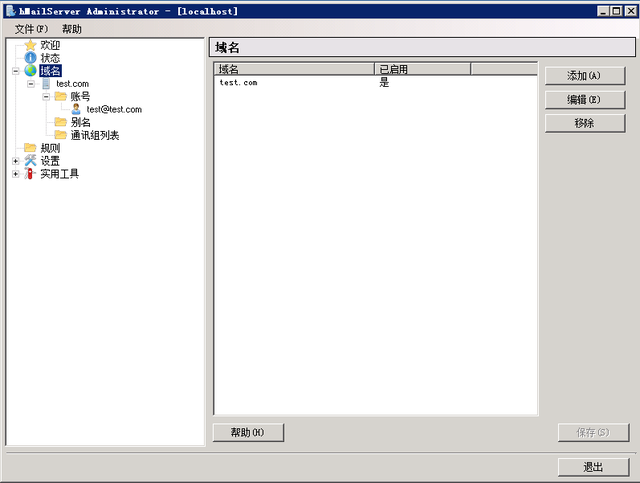This screenshot has height=483, width=640.
Task: Open the 帮助 menu in the menu bar
Action: coord(72,29)
